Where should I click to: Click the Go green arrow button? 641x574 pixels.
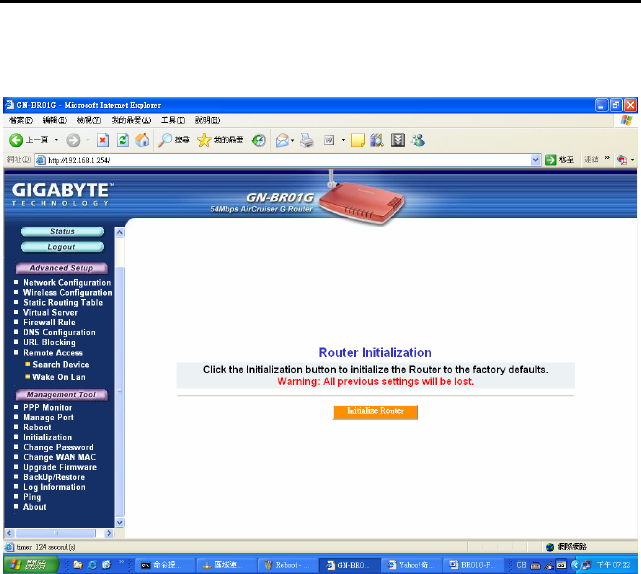[551, 160]
